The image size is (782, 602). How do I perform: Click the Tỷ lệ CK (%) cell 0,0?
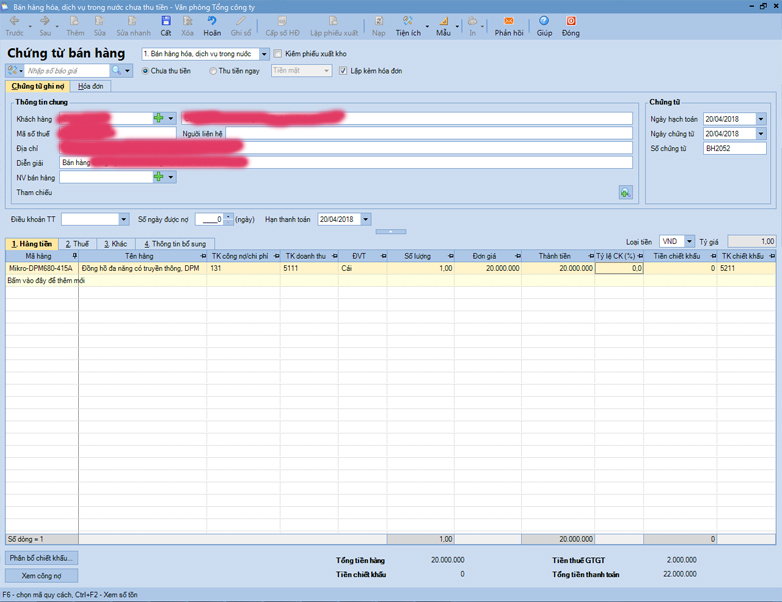(x=619, y=268)
